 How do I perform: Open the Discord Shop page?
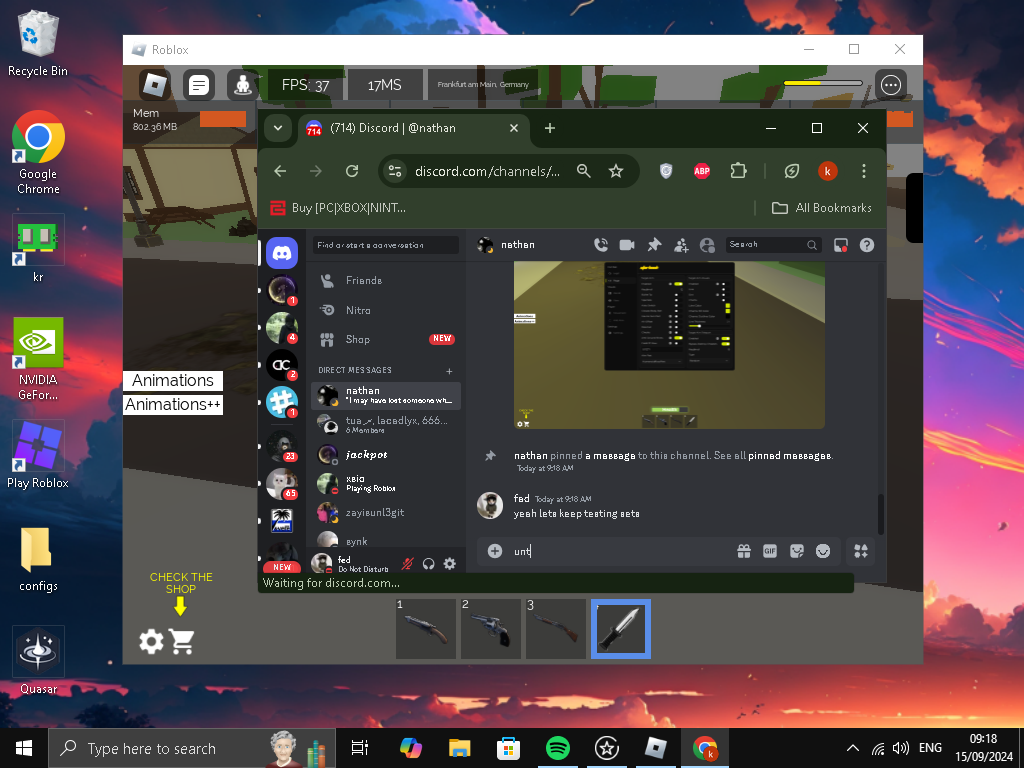(x=386, y=339)
